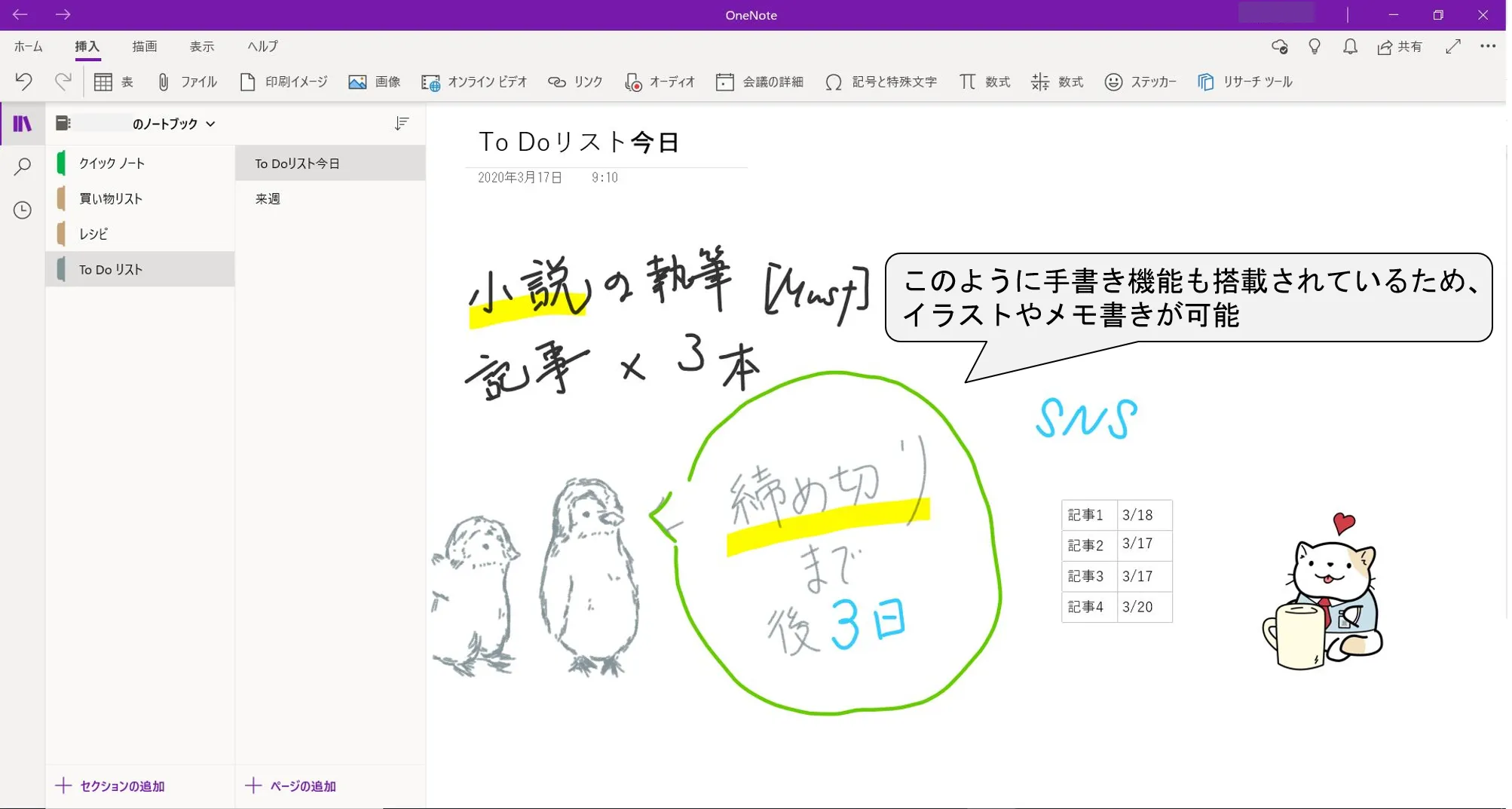1512x809 pixels.
Task: Click the sync status cloud icon
Action: pos(1279,47)
